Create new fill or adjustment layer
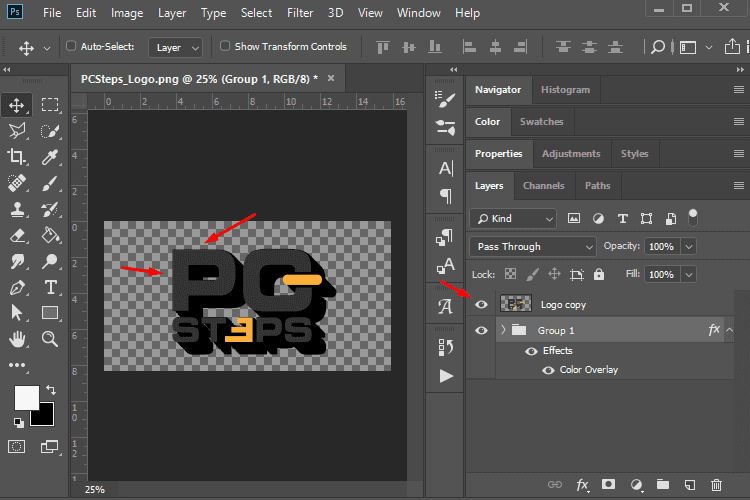Viewport: 750px width, 500px height. 636,485
